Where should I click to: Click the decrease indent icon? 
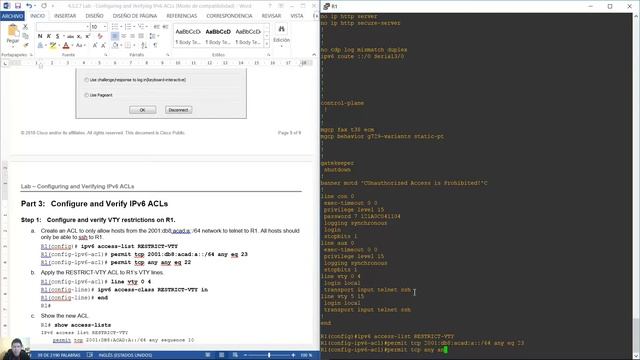pyautogui.click(x=156, y=27)
